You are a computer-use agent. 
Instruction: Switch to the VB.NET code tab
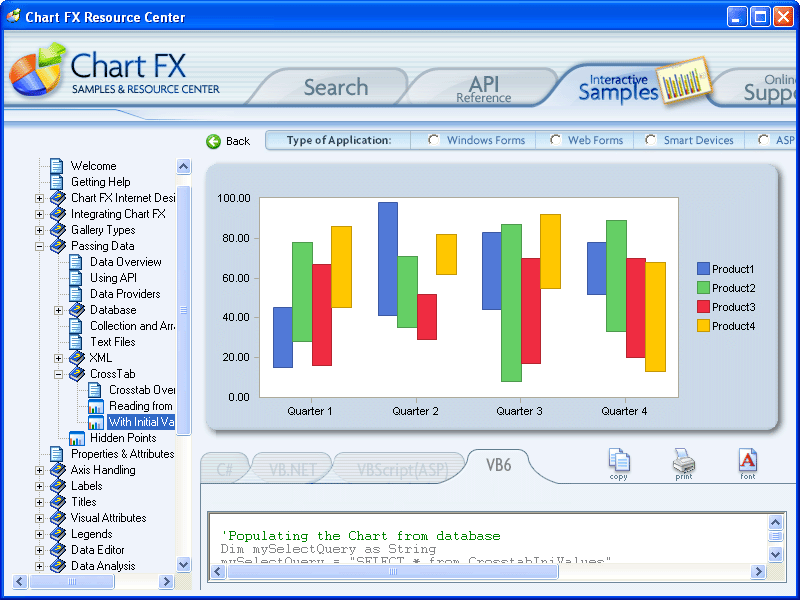pyautogui.click(x=291, y=466)
